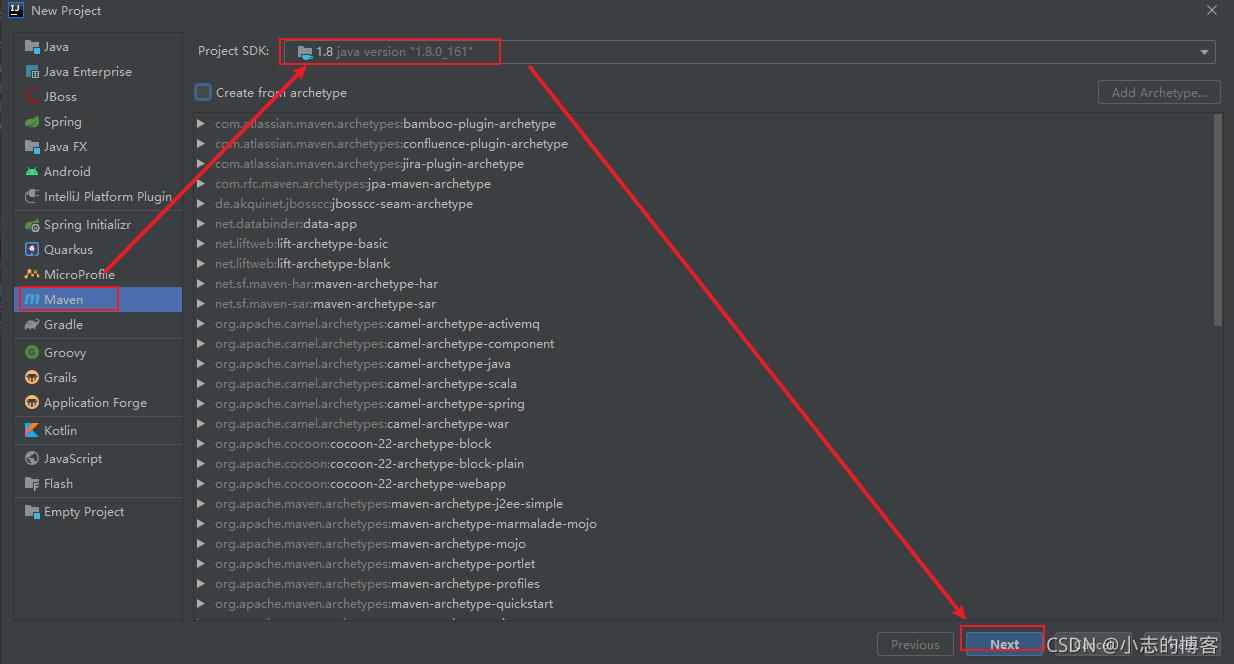Expand maven-archetype-quickstart entry

[x=201, y=604]
